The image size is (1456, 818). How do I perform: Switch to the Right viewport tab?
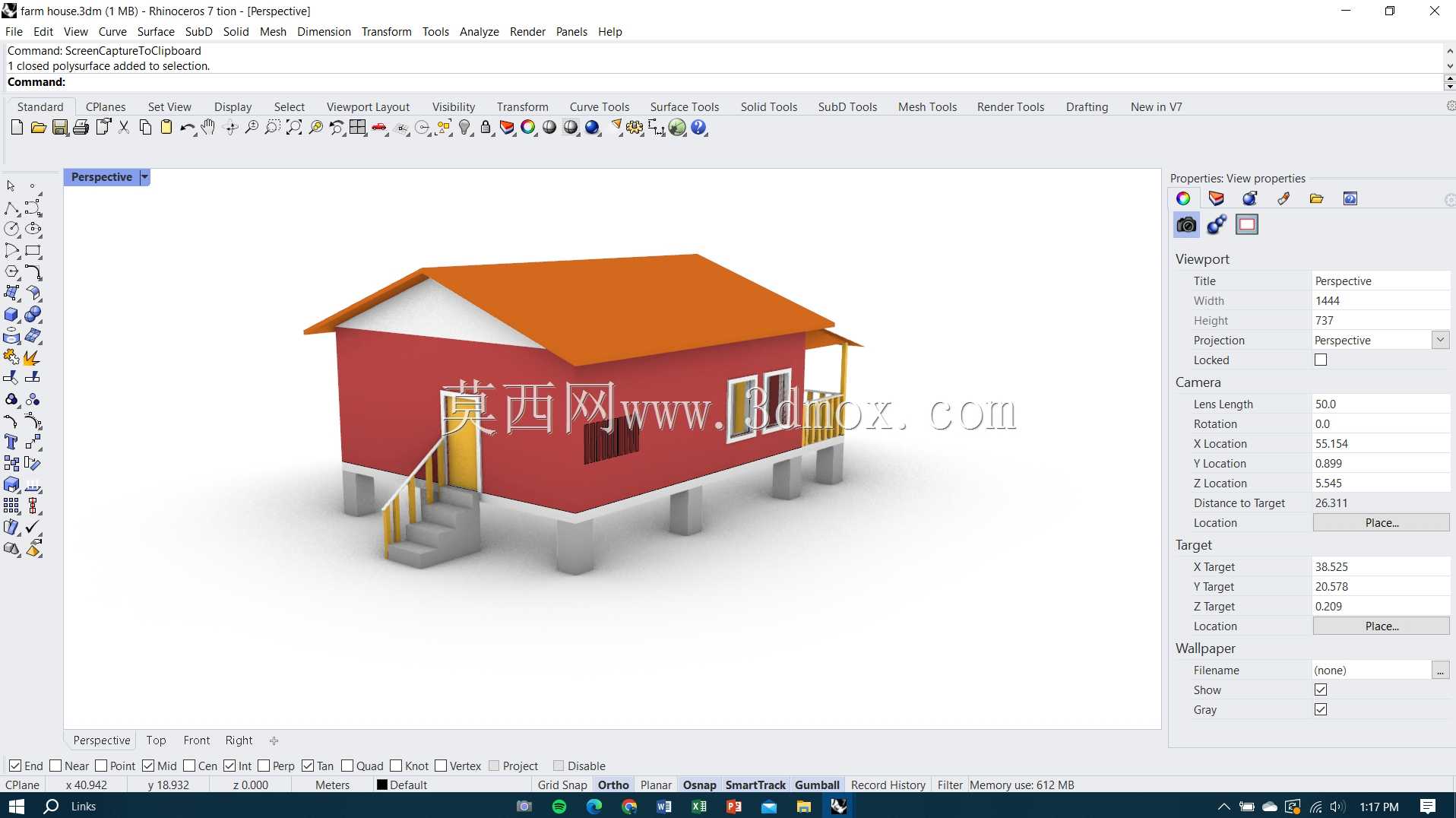point(239,740)
